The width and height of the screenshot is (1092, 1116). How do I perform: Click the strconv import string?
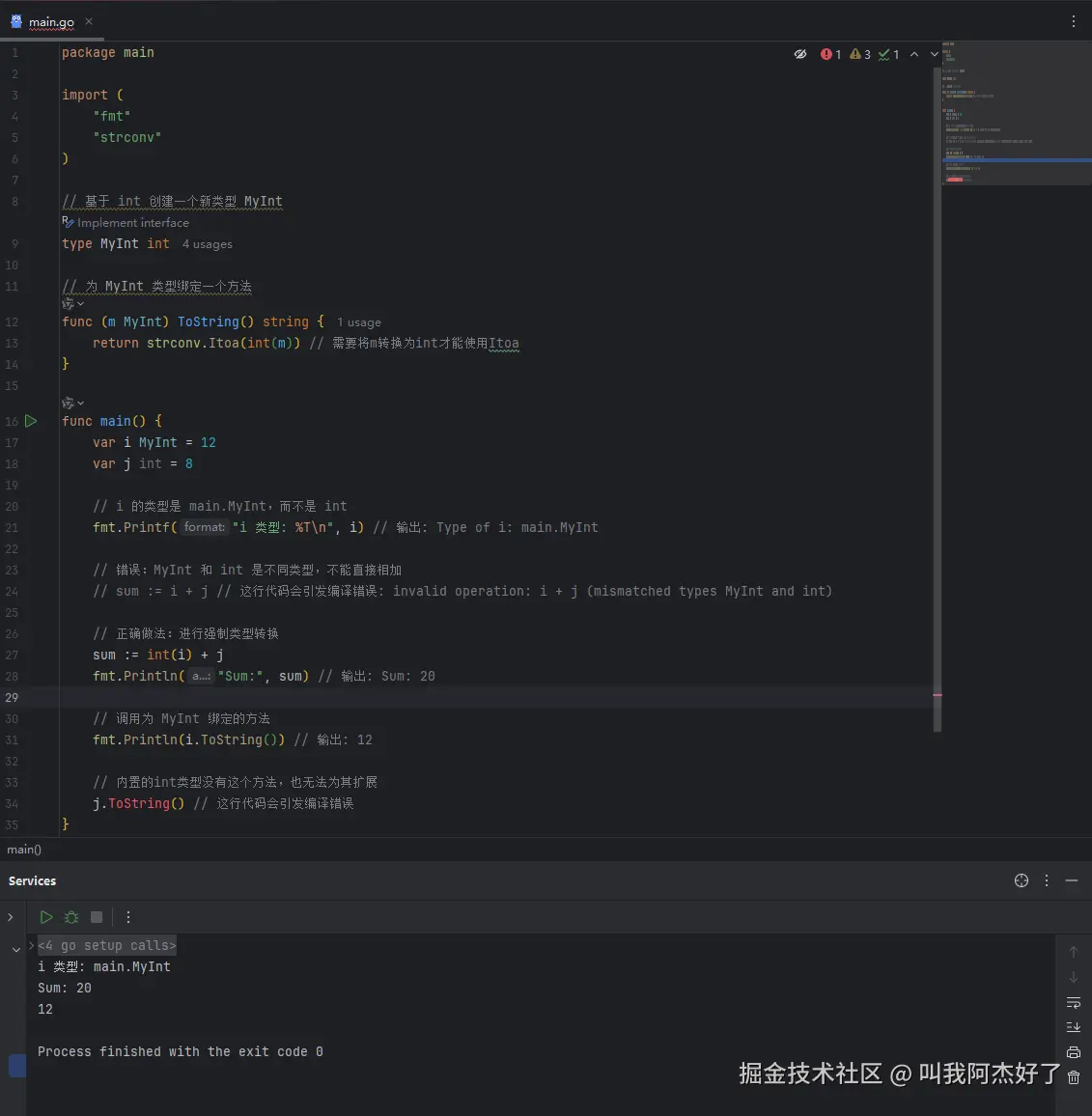coord(126,137)
